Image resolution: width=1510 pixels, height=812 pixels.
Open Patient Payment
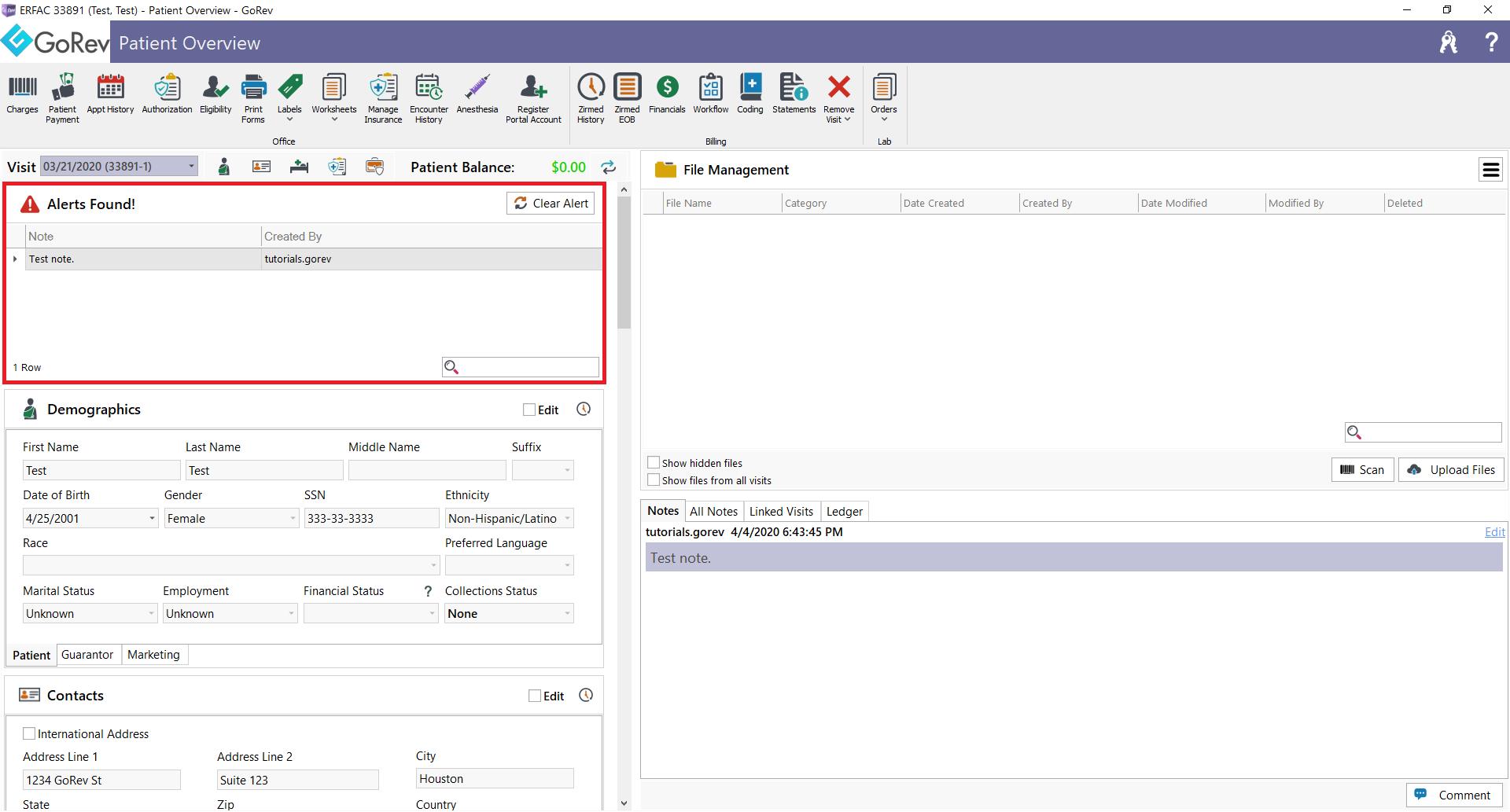point(62,98)
